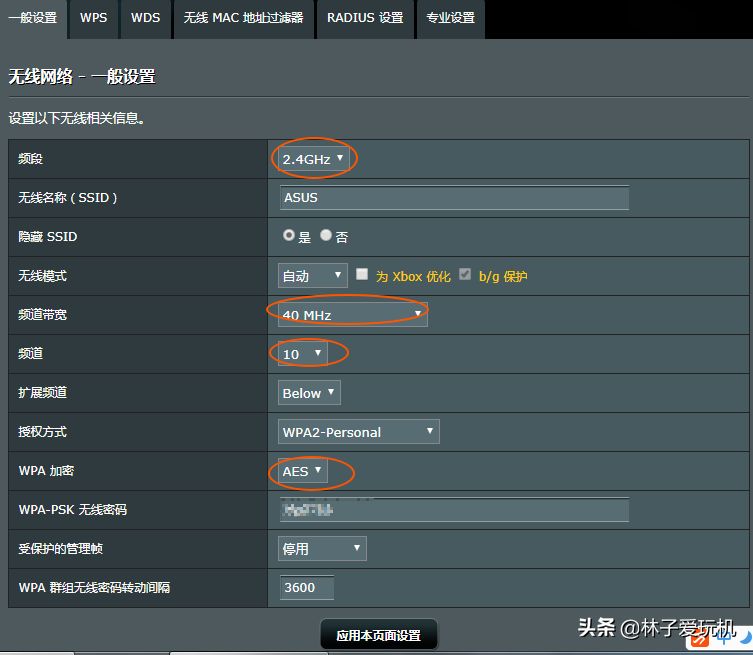Select 否 for 隐藏 SSID

[x=326, y=235]
